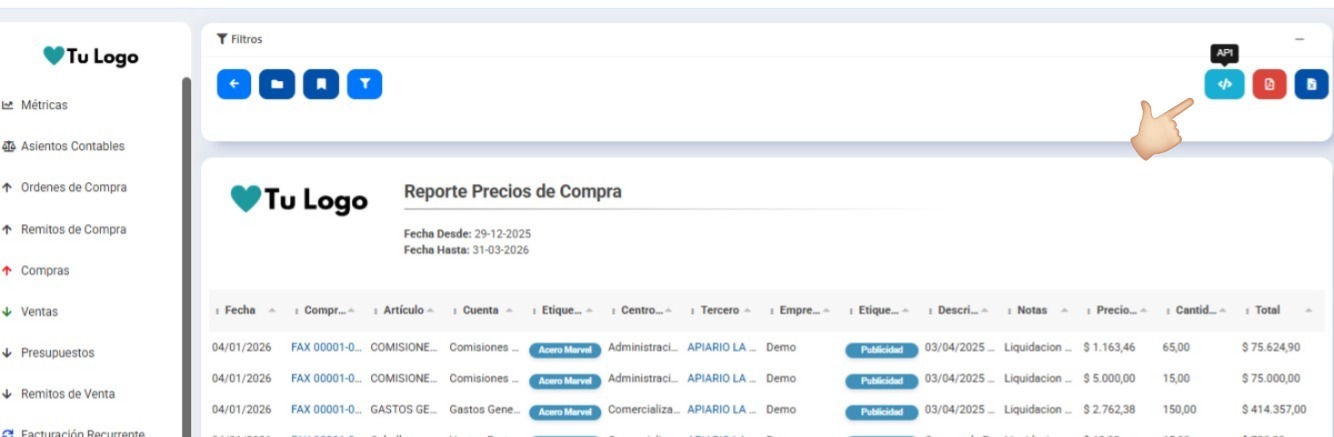Open APIARIO LA link in the $ 75.624,90 row

click(x=722, y=348)
